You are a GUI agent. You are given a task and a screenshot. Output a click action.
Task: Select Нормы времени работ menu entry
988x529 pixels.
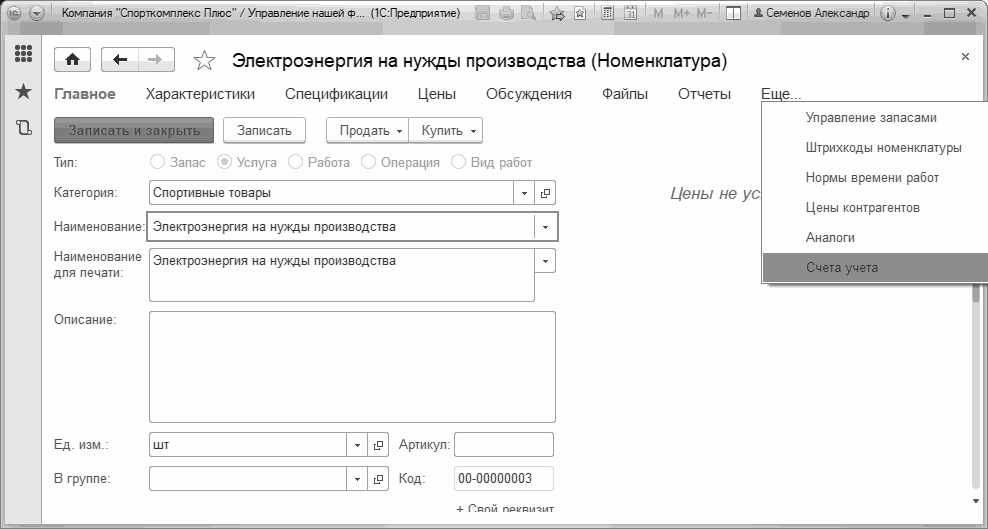tap(875, 178)
